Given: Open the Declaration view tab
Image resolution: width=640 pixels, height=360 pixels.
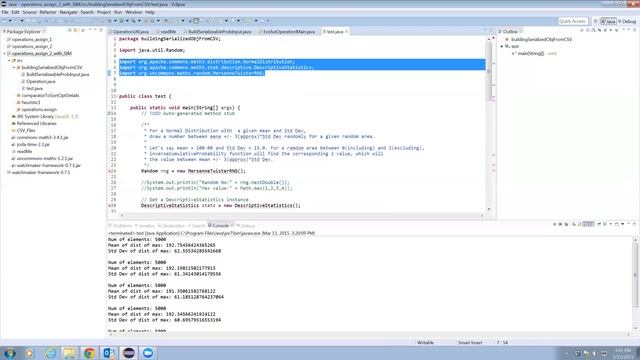Looking at the screenshot, I should point(172,225).
